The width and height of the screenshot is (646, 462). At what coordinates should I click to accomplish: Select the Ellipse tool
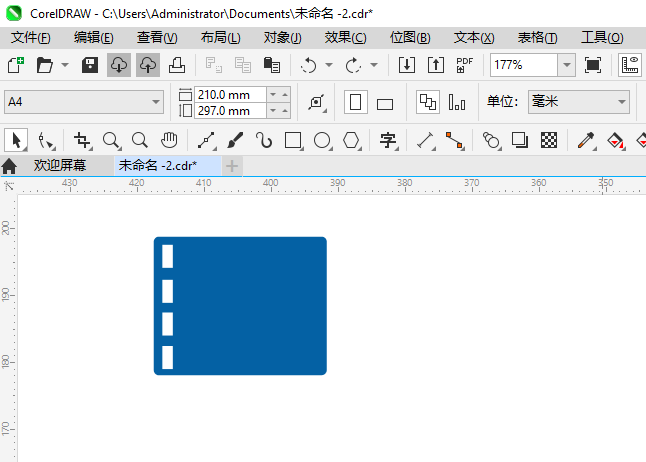point(323,141)
